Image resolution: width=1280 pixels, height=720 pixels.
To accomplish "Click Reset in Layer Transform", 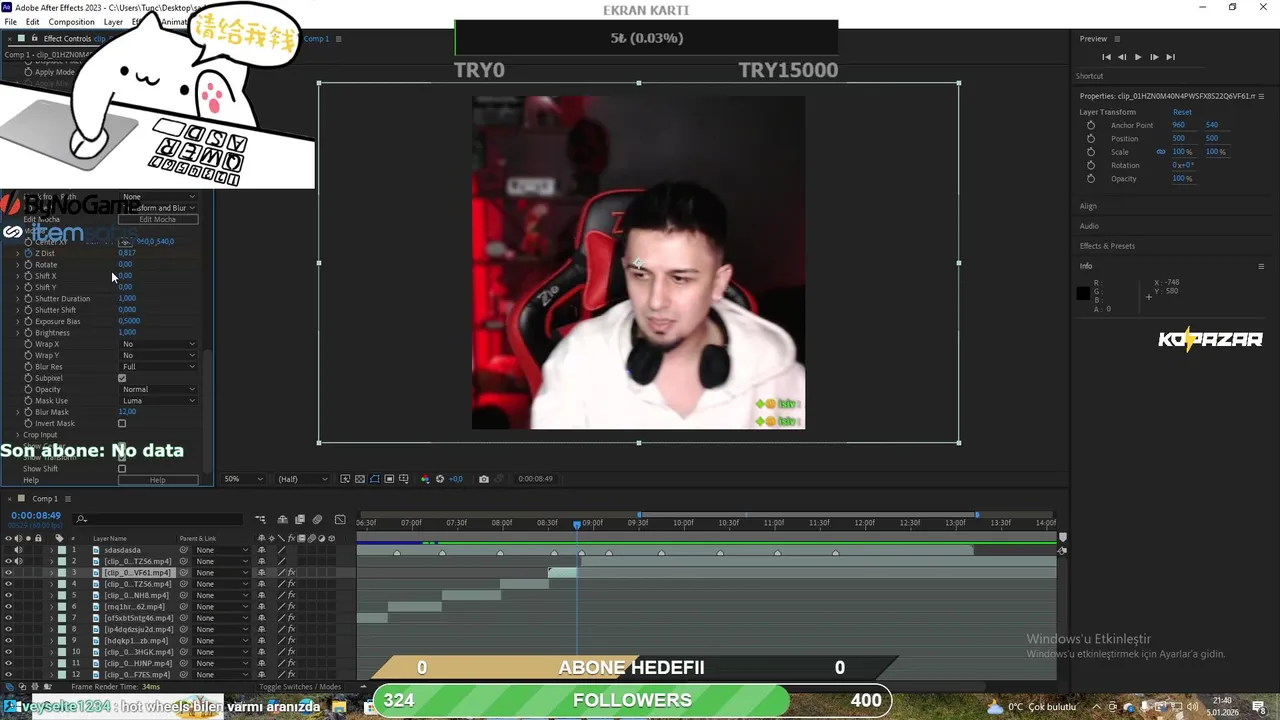I will click(1182, 112).
